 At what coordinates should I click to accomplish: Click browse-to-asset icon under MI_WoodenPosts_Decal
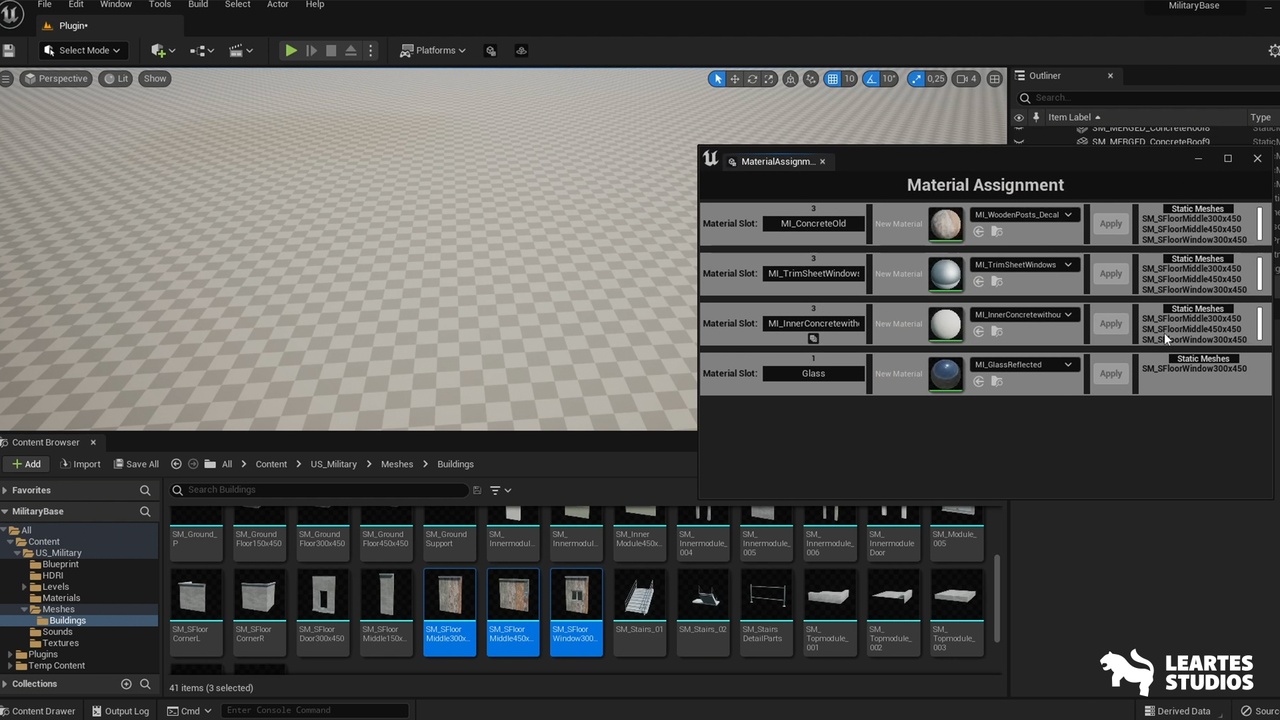tap(997, 232)
